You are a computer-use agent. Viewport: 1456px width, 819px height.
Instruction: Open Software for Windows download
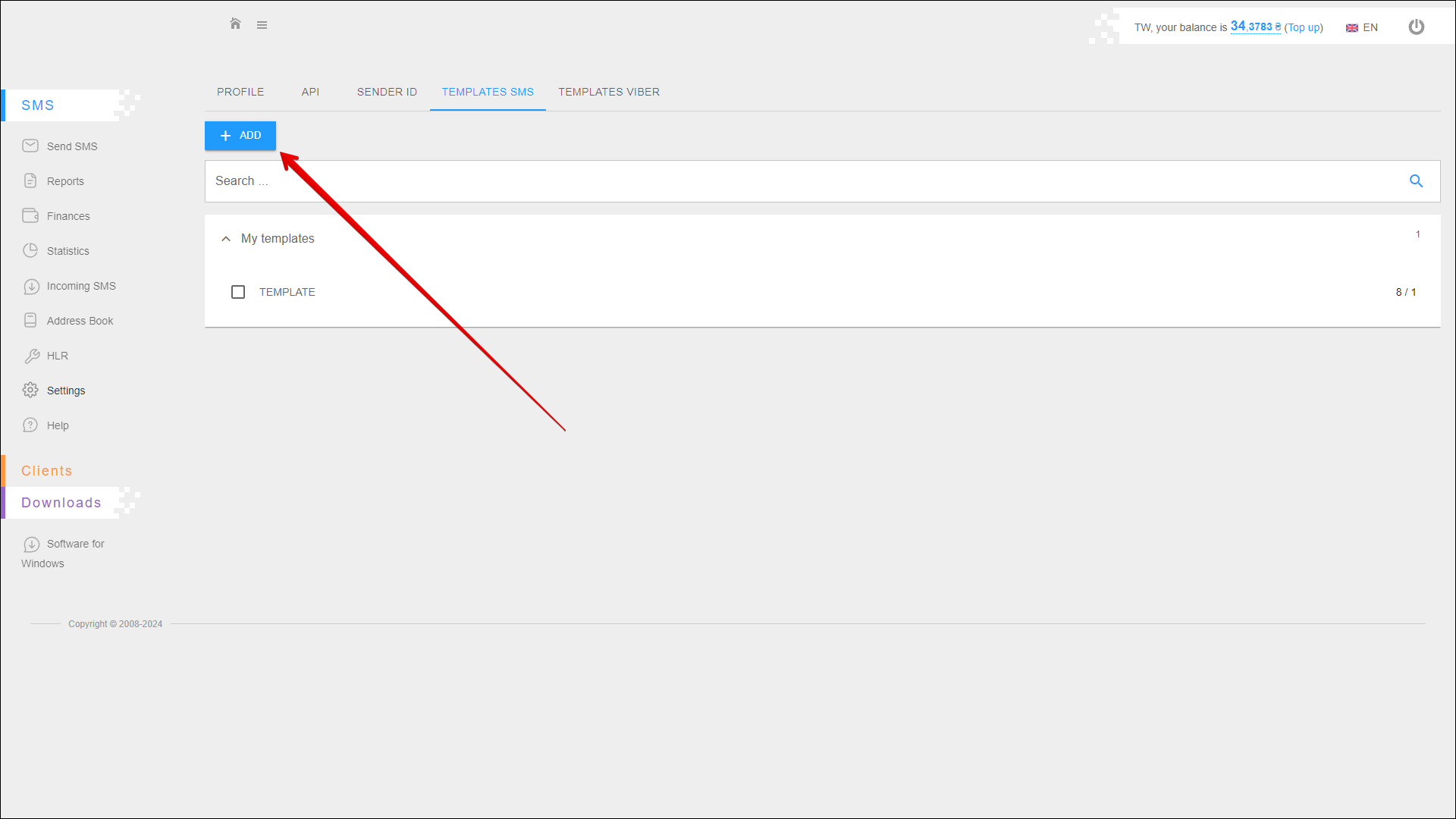[x=74, y=544]
